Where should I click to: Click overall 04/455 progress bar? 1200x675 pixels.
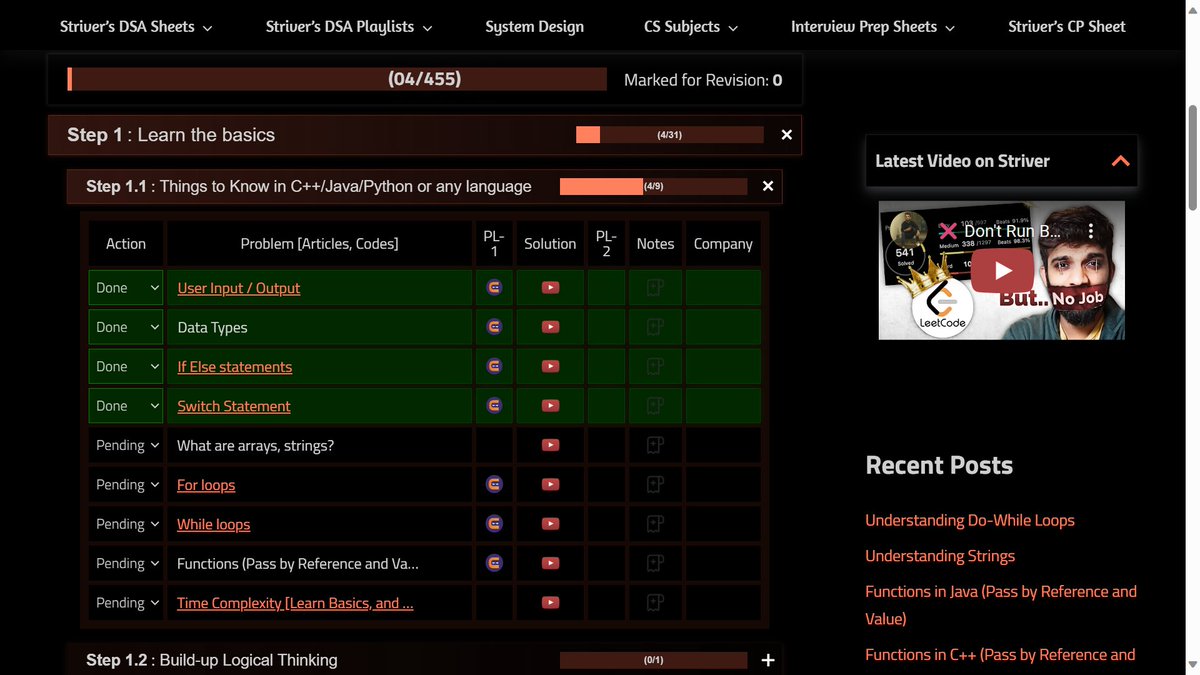pos(337,79)
